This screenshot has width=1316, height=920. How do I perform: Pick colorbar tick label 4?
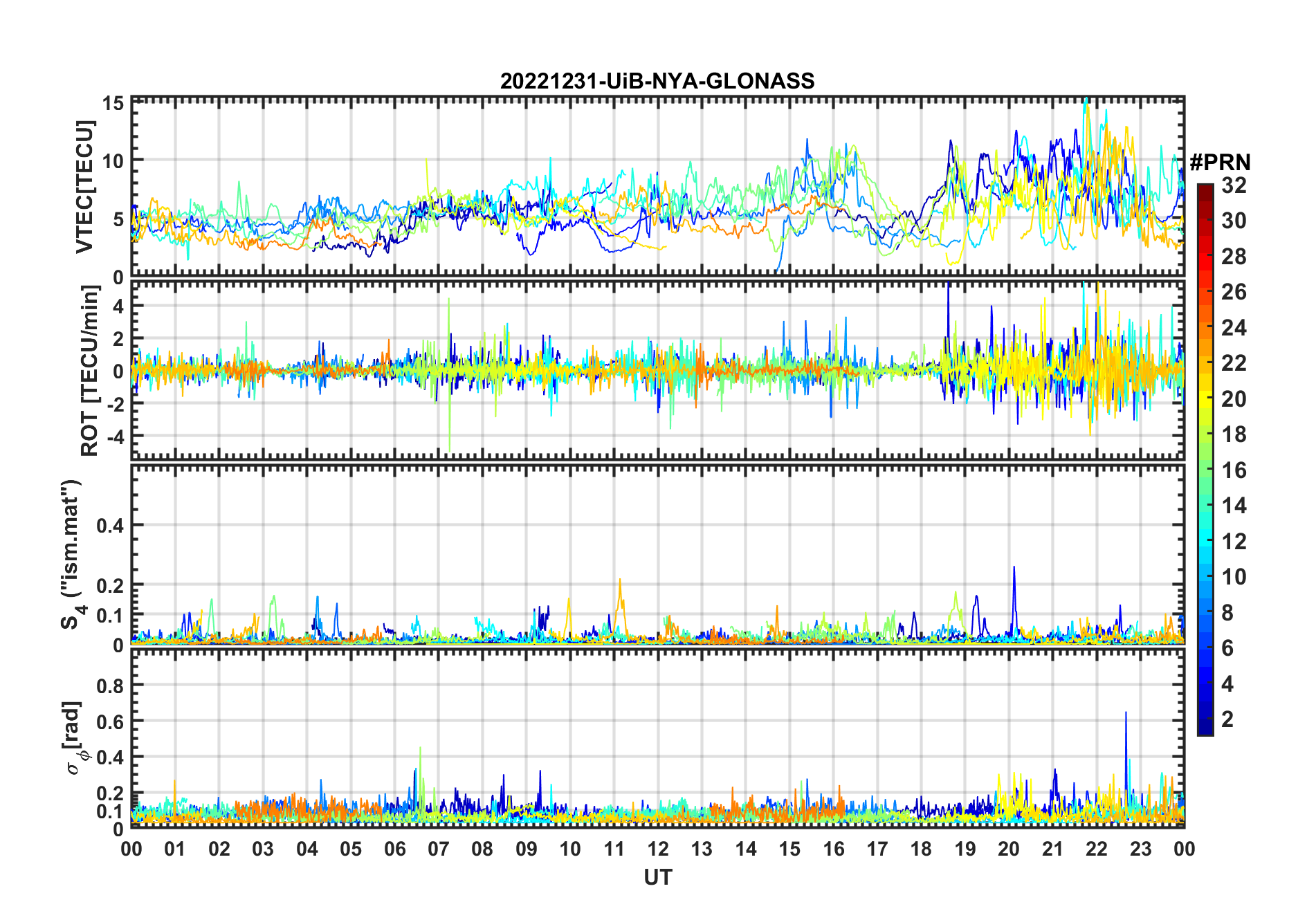1227,684
